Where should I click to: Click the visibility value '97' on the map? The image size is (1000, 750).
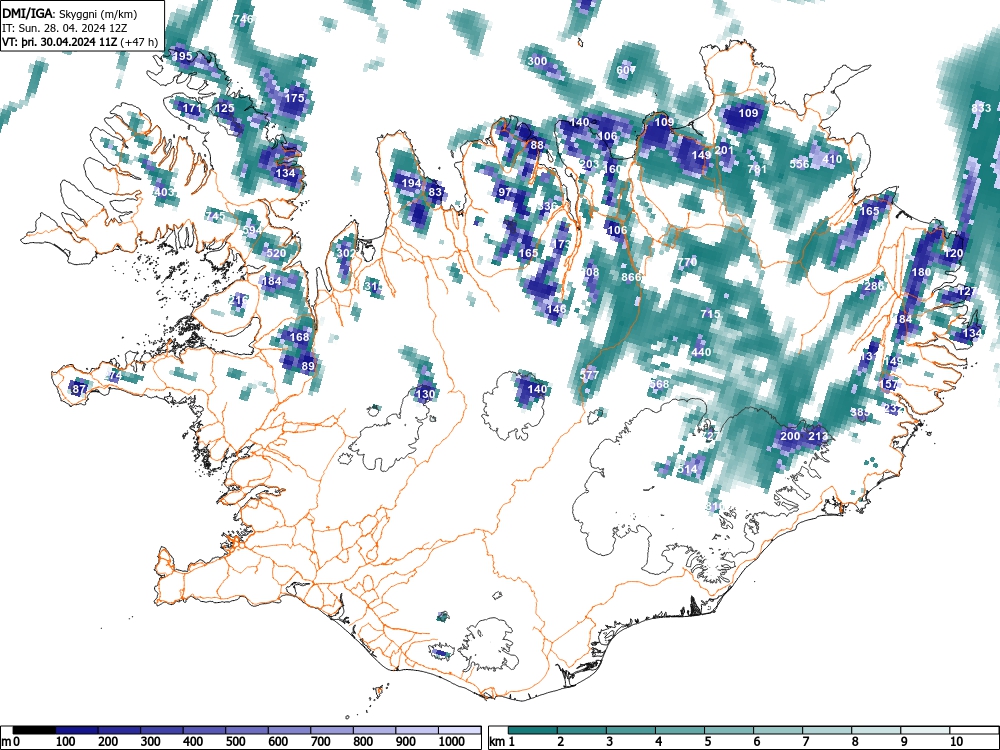pos(505,192)
